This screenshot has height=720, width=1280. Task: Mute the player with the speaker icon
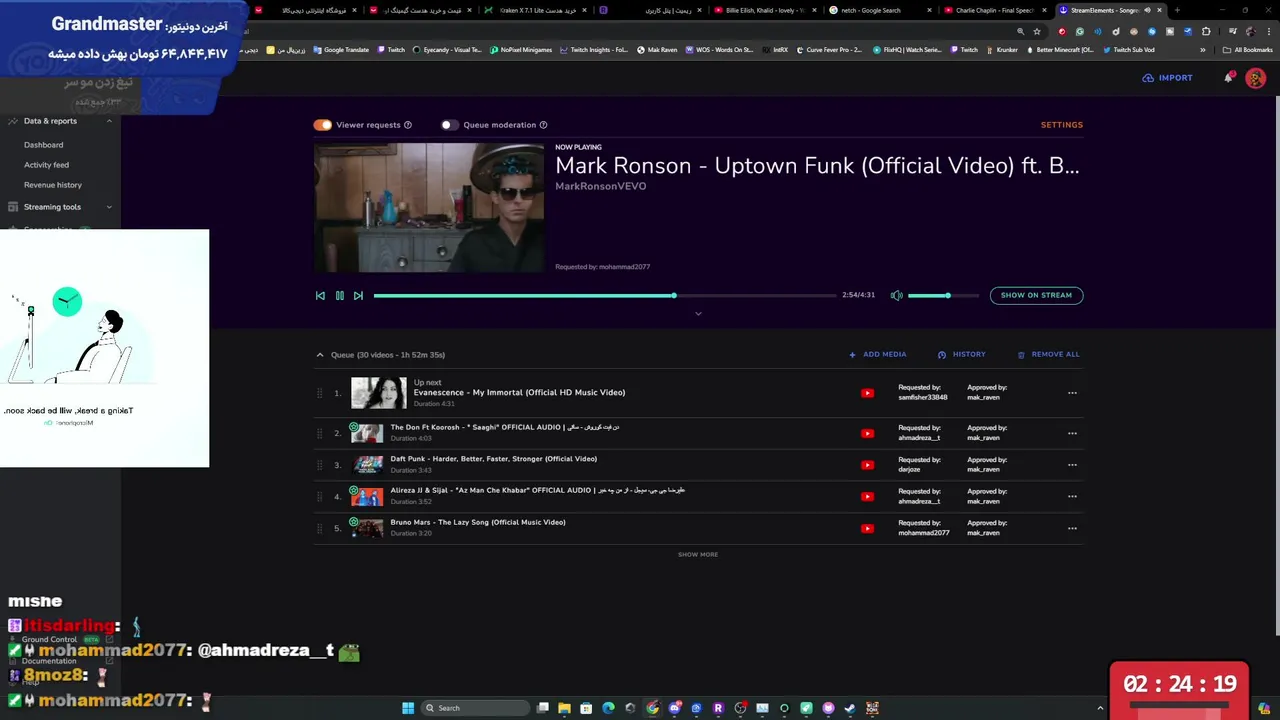(897, 295)
